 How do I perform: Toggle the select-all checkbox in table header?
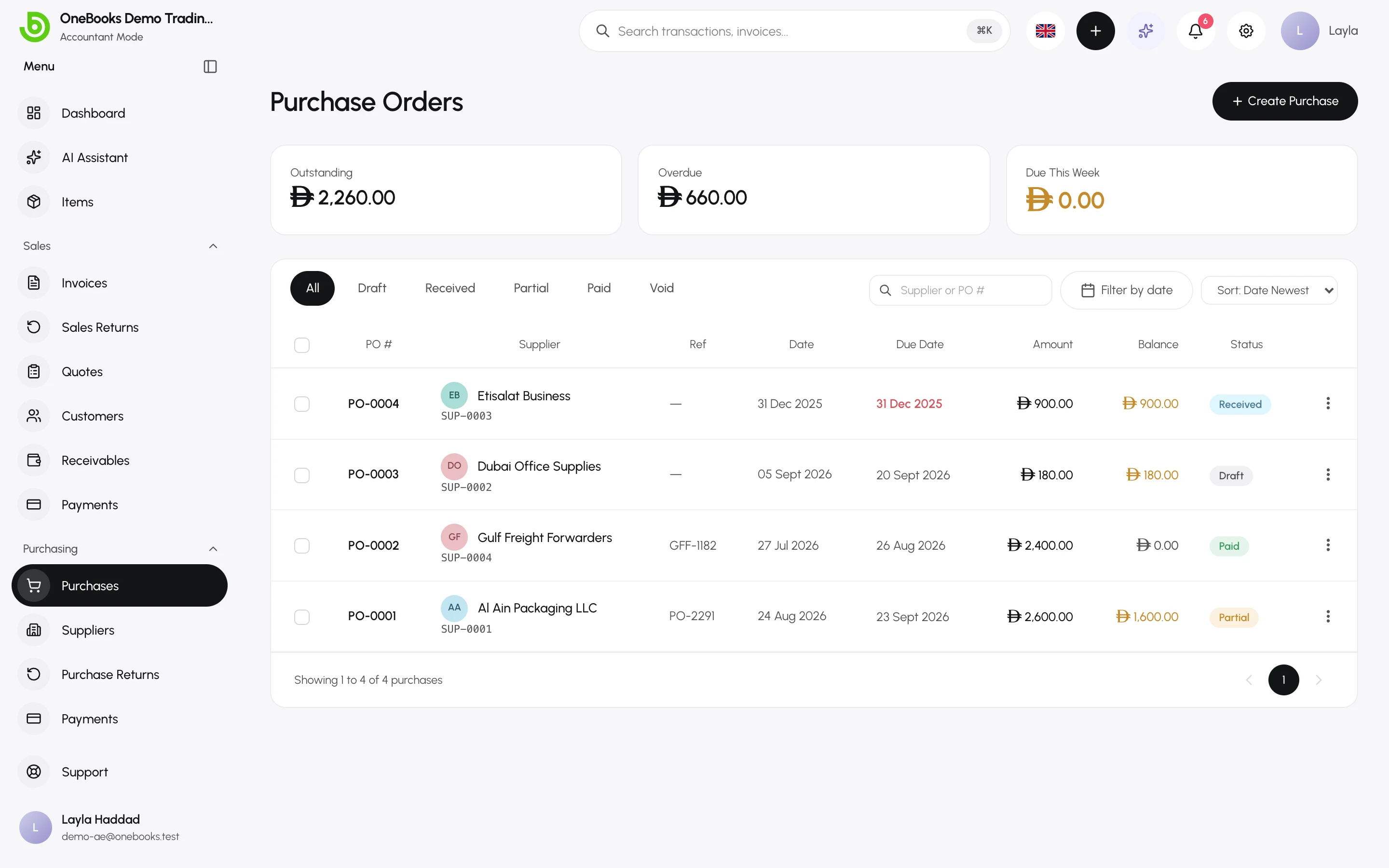302,345
